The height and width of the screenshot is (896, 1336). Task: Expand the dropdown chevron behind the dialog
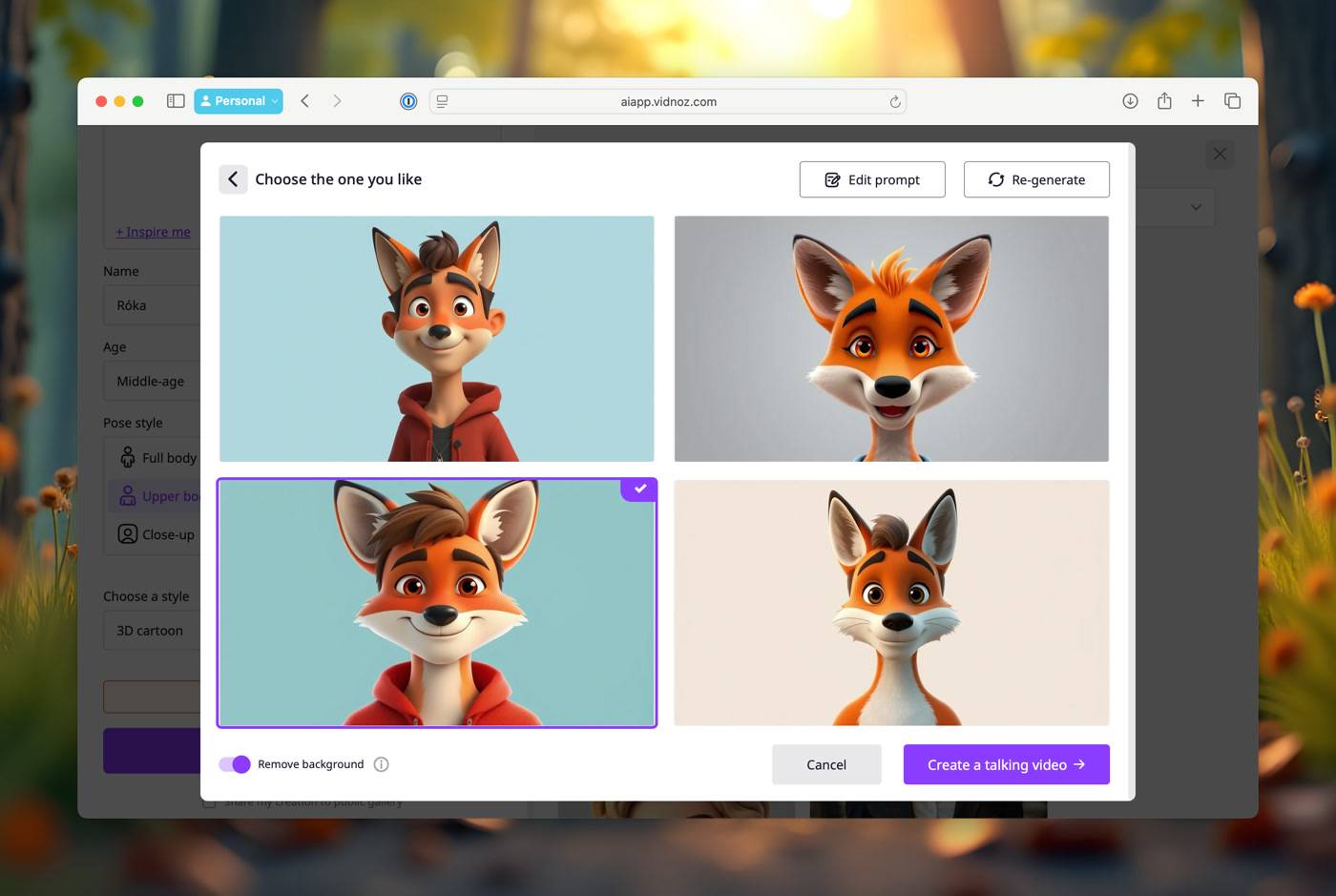1196,207
